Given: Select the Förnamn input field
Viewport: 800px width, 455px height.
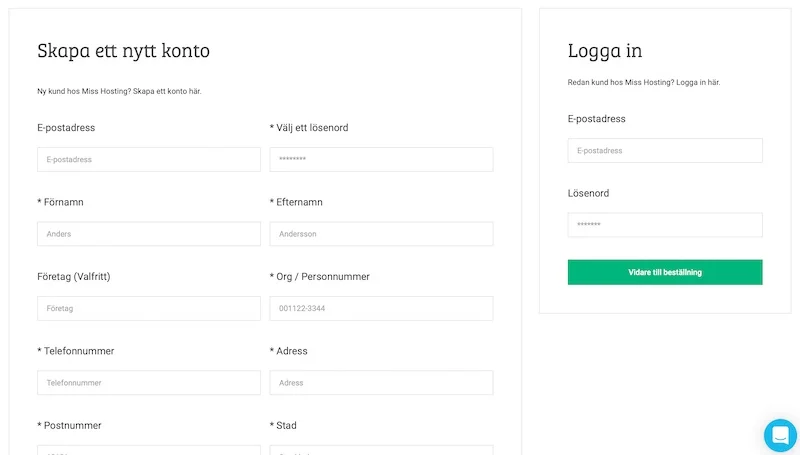Looking at the screenshot, I should [x=149, y=234].
